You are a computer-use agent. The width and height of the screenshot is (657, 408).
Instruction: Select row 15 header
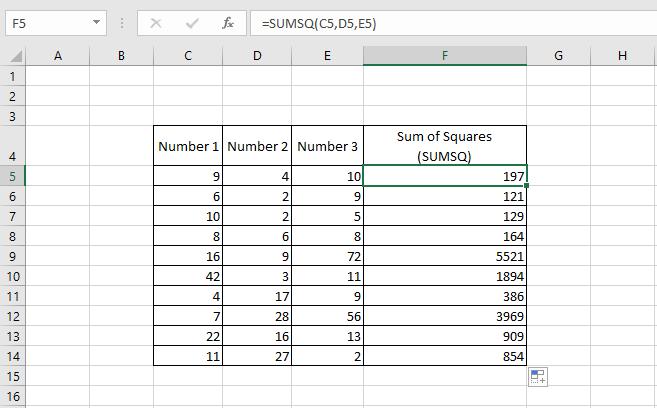pyautogui.click(x=13, y=376)
